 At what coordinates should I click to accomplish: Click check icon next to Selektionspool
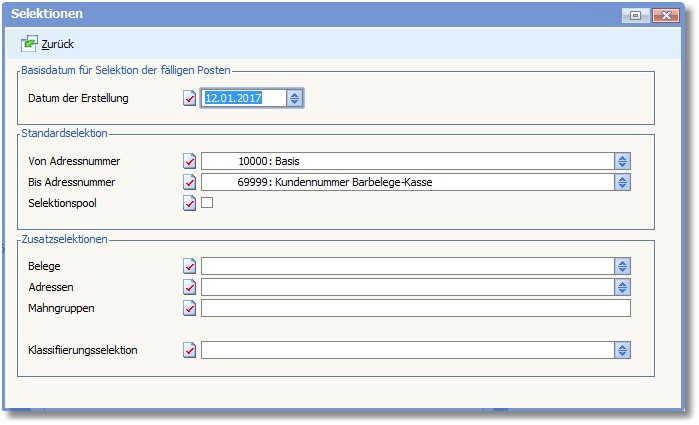pyautogui.click(x=190, y=203)
